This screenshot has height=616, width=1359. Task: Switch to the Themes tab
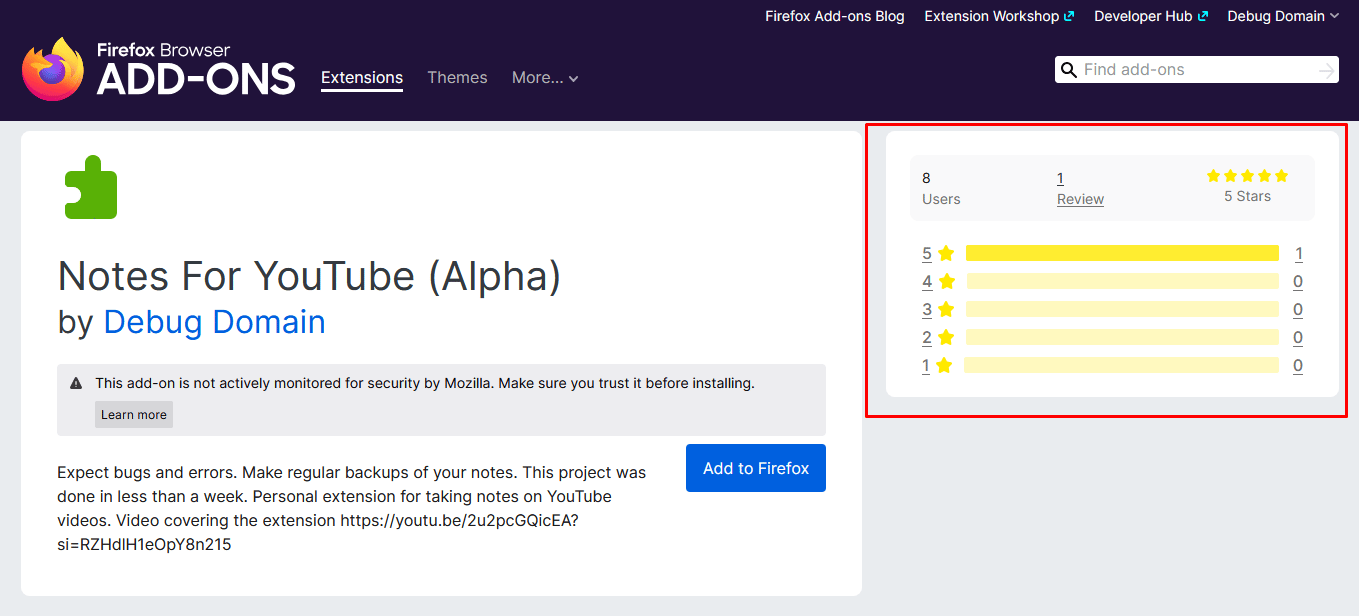[x=457, y=78]
